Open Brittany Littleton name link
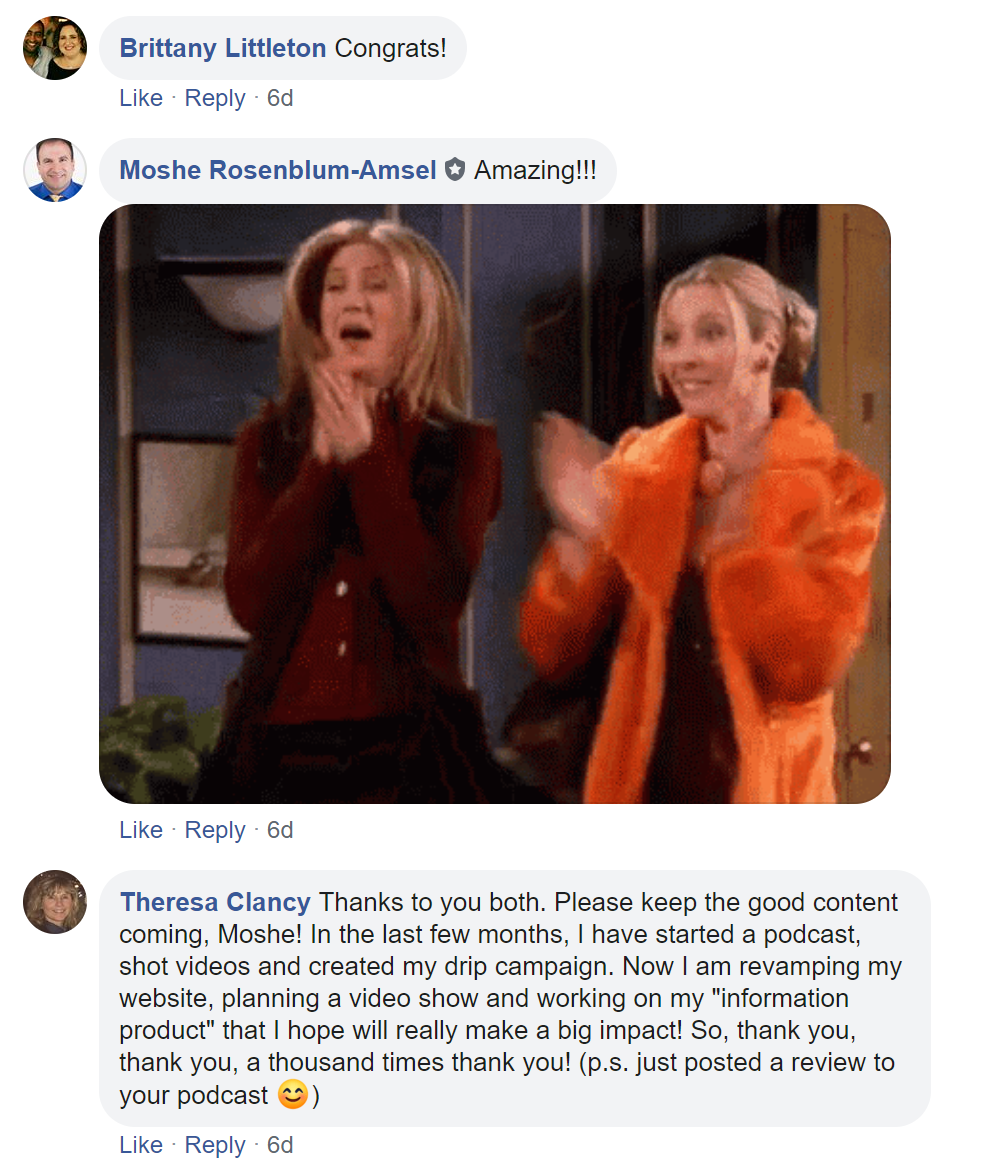Screen dimensions: 992x1170 222,48
